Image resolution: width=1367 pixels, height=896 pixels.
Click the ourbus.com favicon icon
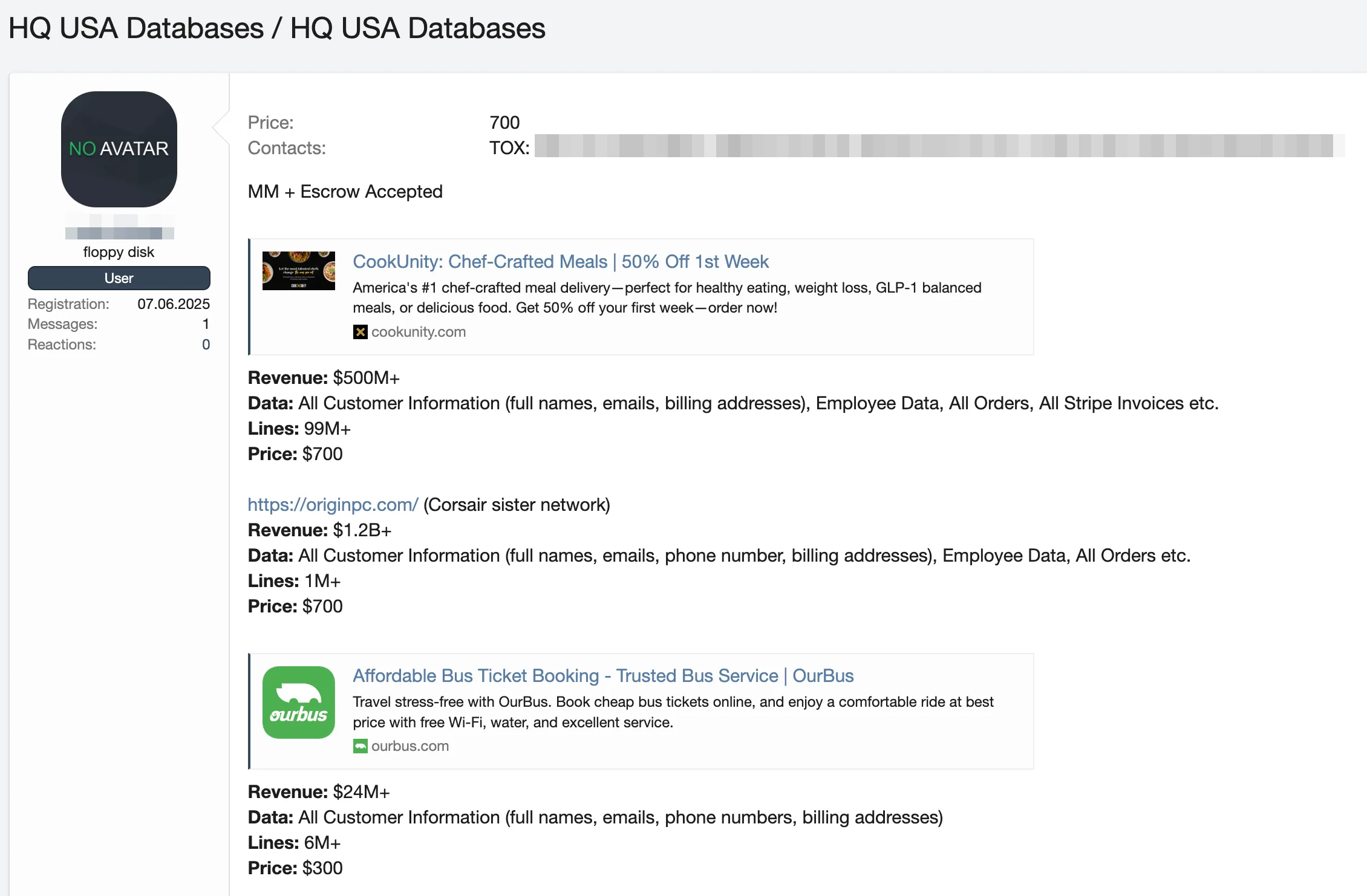[x=360, y=746]
